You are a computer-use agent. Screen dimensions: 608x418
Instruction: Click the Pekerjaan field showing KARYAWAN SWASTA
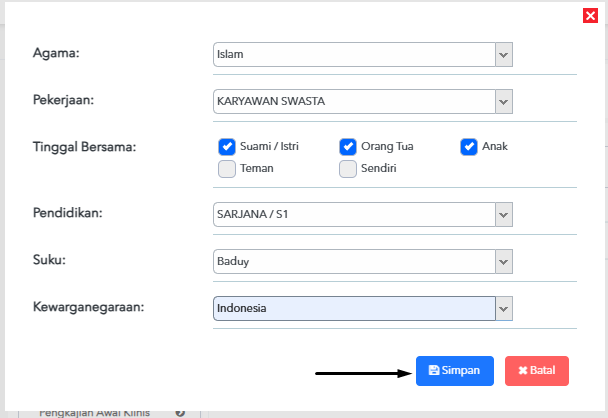[354, 102]
